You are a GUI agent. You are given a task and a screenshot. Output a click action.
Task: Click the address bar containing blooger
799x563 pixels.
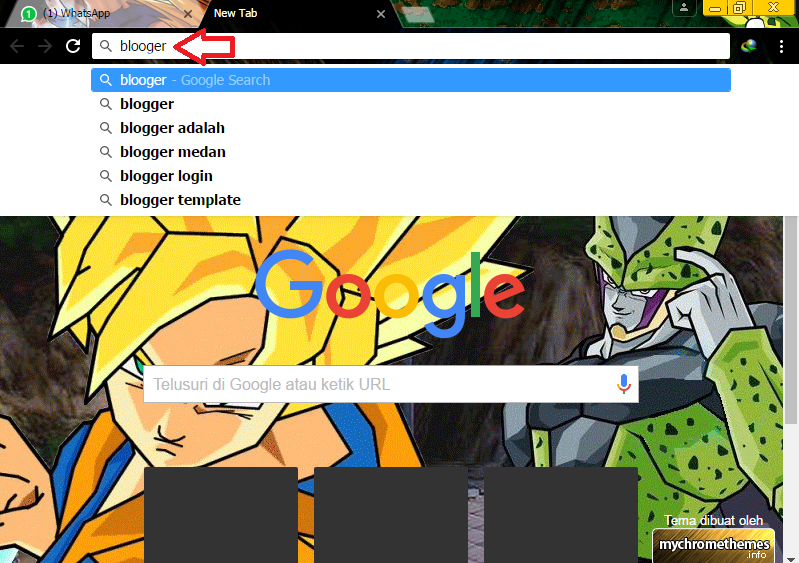click(x=411, y=46)
